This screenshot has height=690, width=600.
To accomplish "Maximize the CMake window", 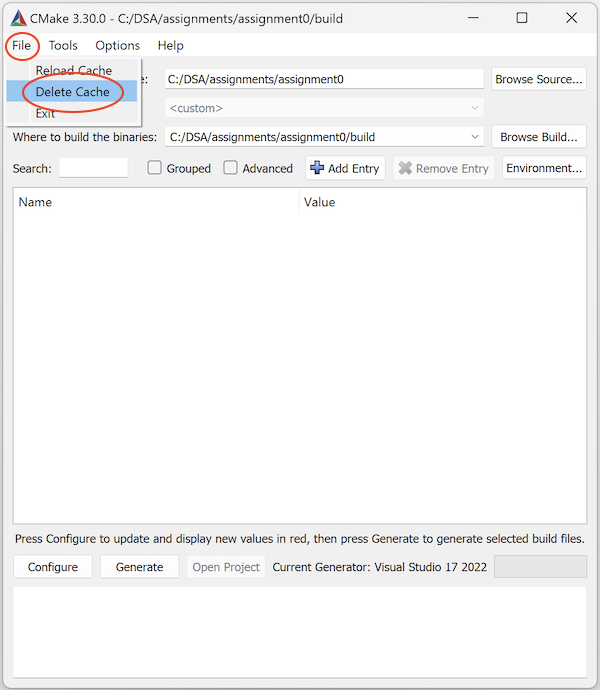I will tap(521, 18).
